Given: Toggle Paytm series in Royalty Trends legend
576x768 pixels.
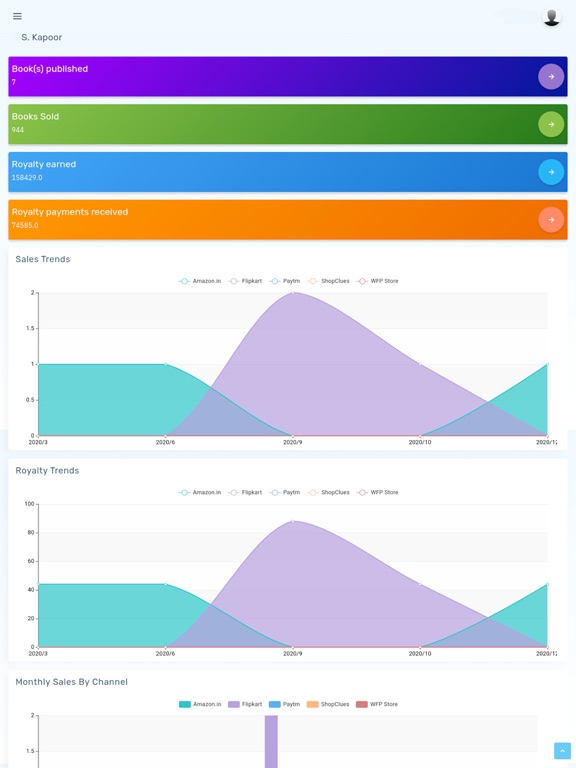Looking at the screenshot, I should 285,492.
